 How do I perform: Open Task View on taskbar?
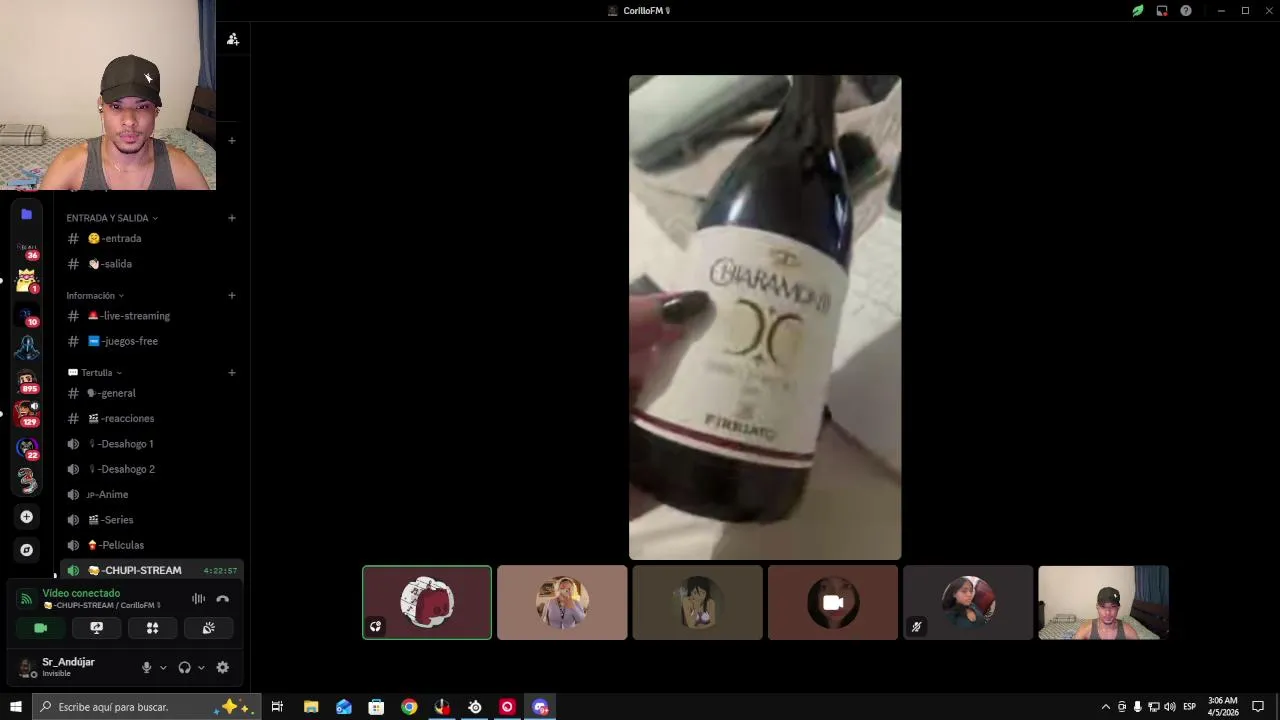click(277, 707)
